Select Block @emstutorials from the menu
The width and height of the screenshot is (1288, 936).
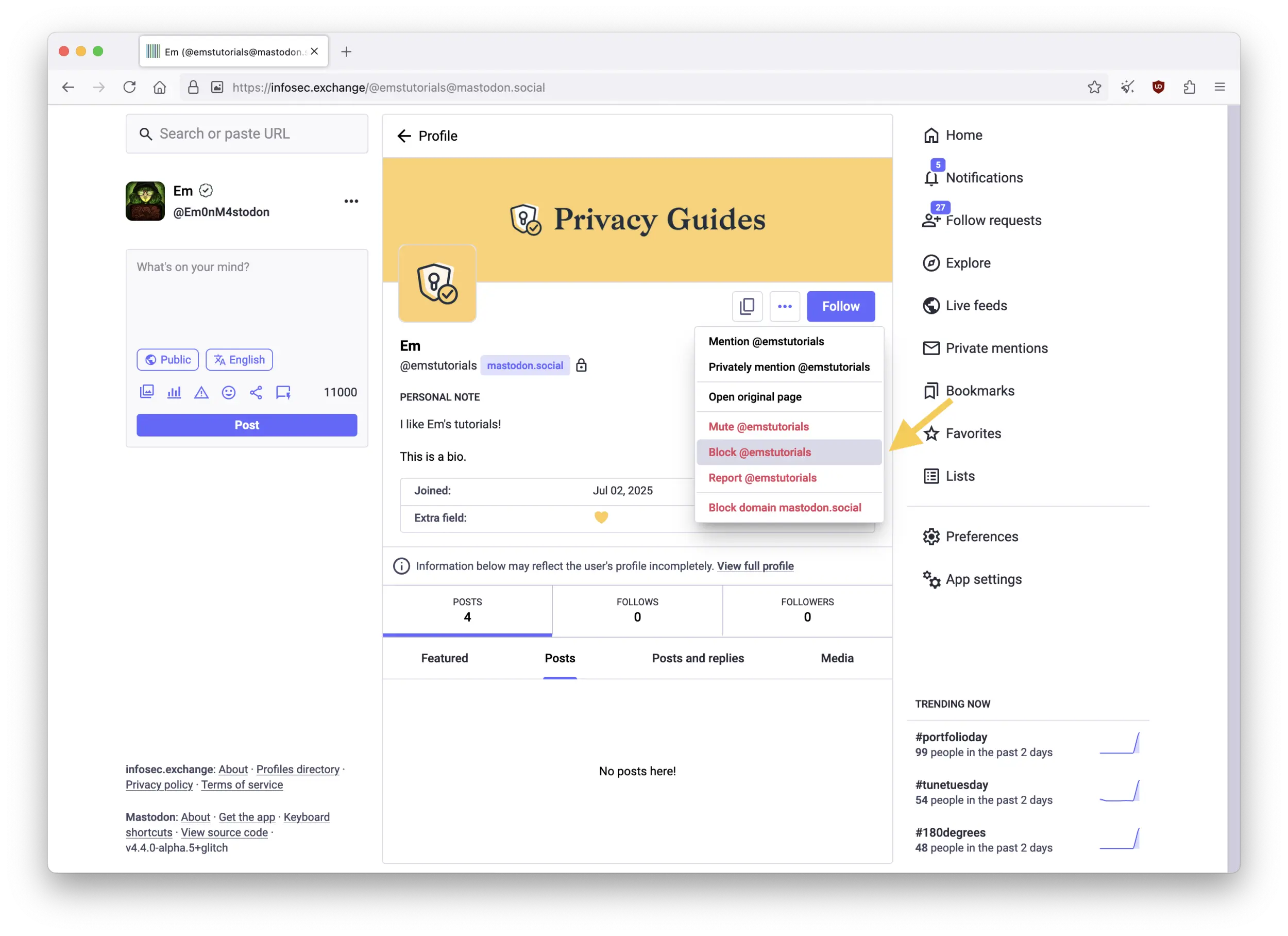(760, 452)
